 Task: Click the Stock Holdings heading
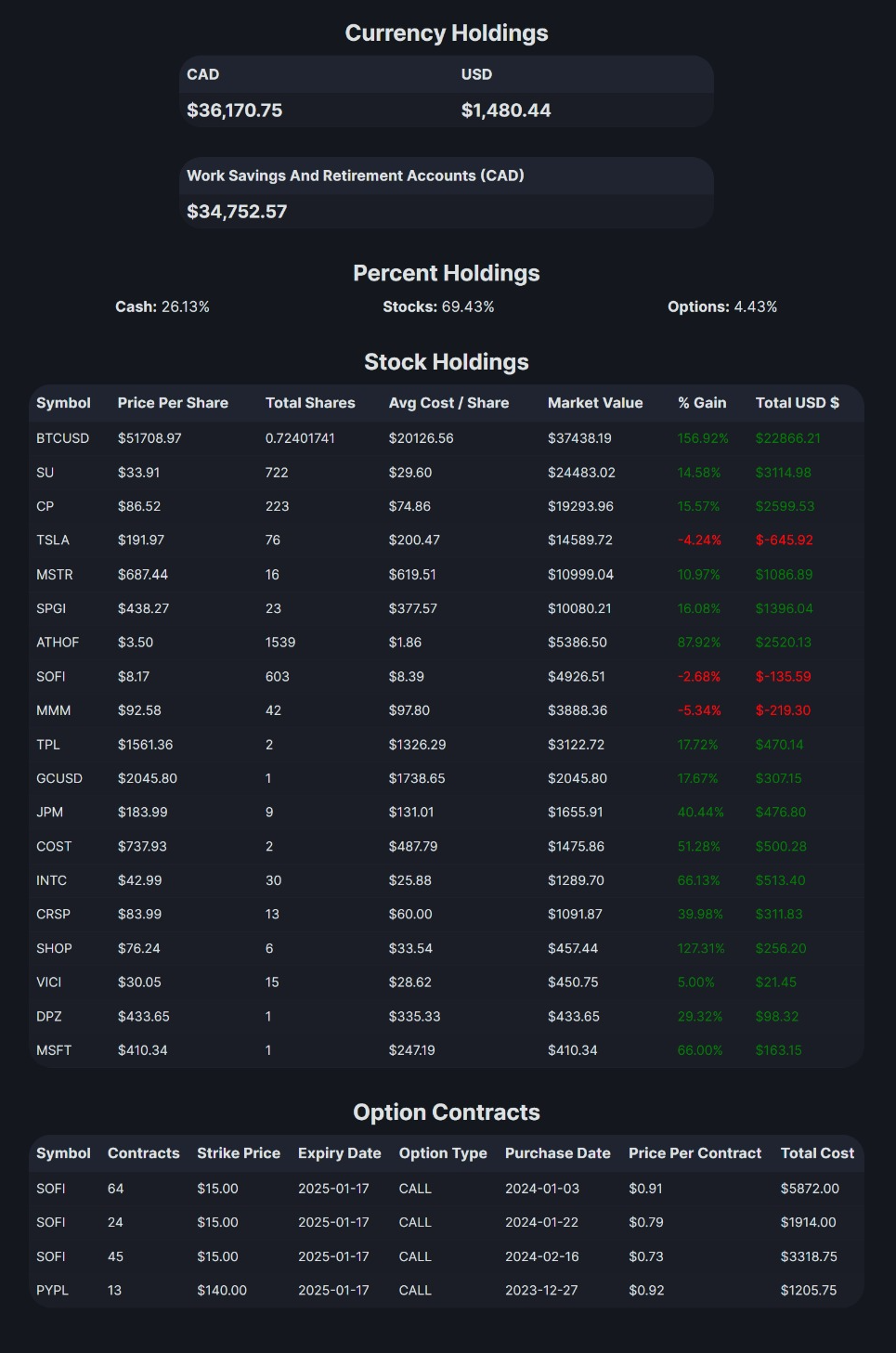click(x=447, y=361)
